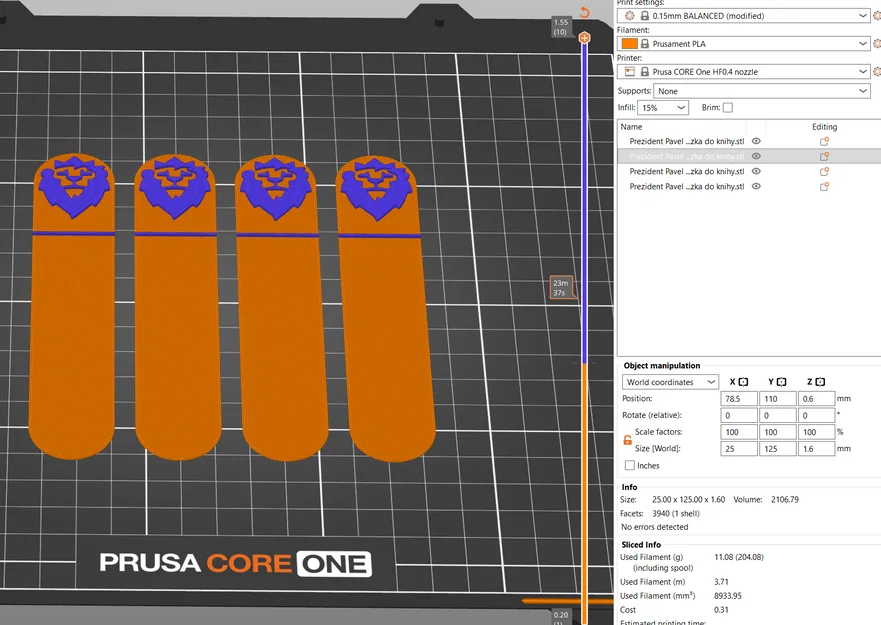Click Rotate Z input field

coord(816,415)
